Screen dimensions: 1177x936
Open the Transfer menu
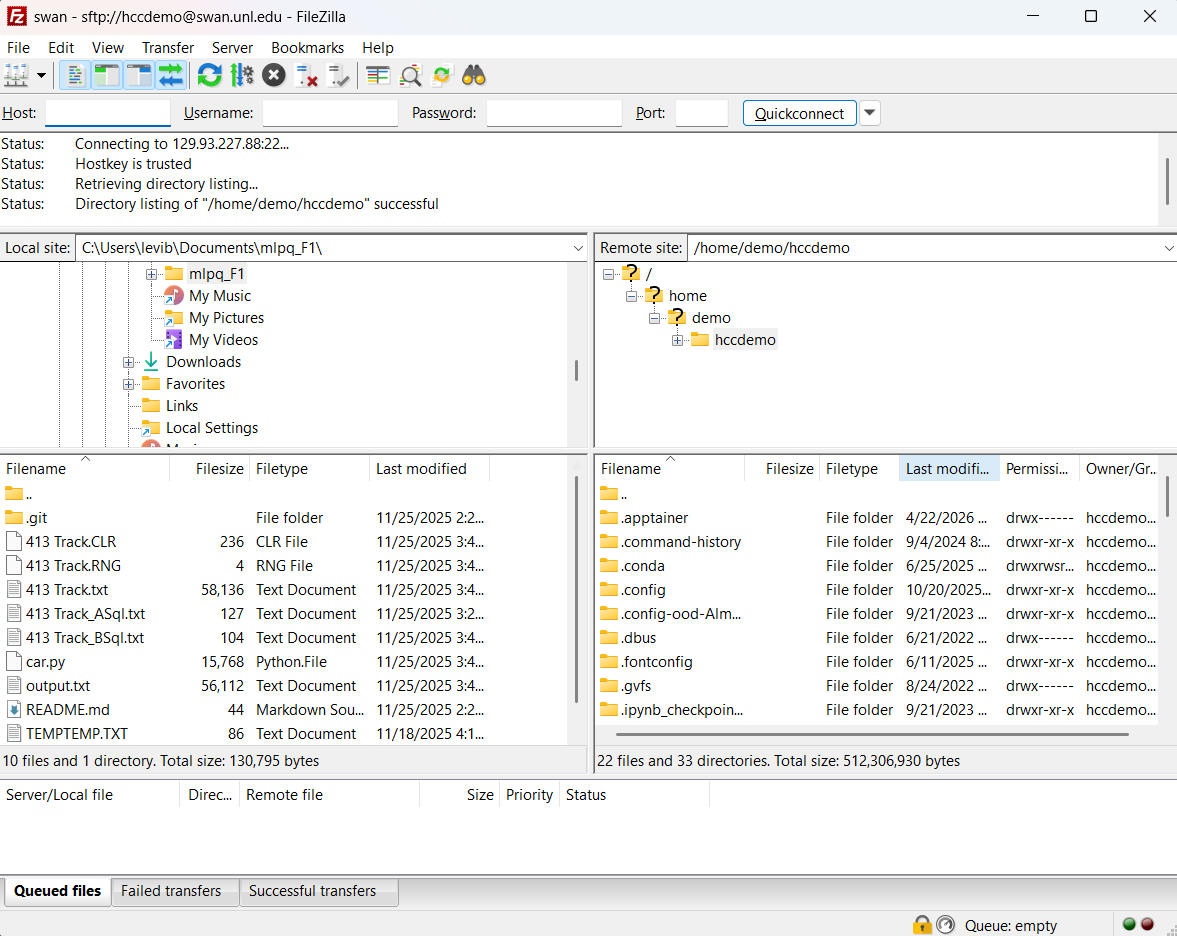point(167,47)
